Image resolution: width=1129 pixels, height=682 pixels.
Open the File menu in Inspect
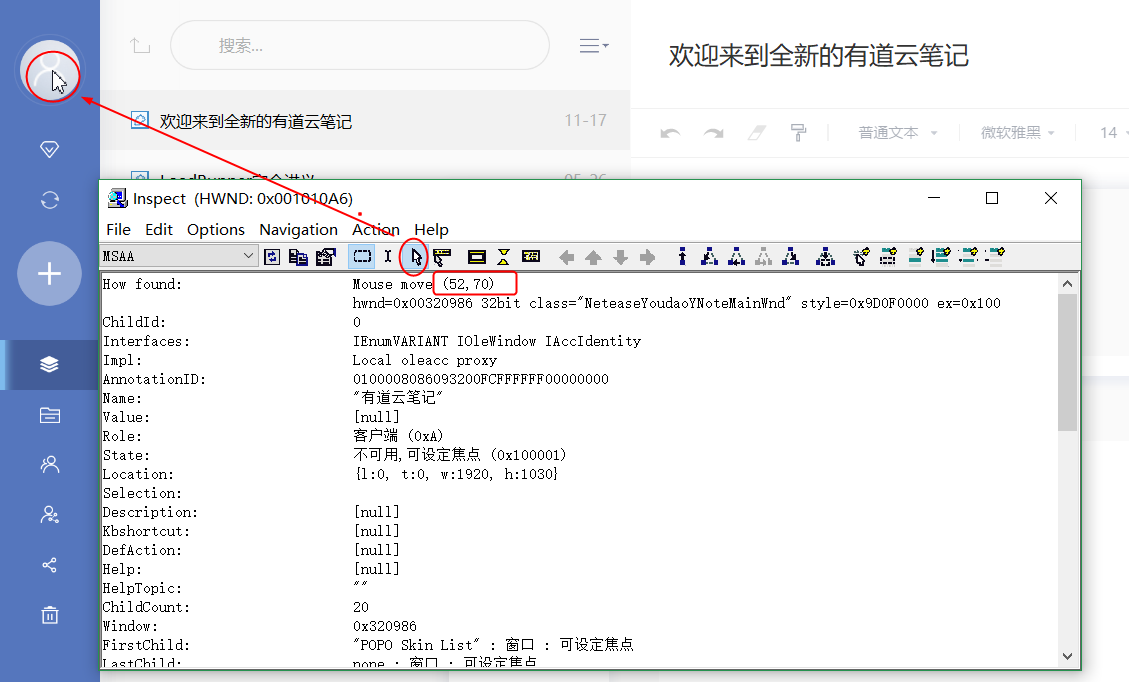pos(118,229)
